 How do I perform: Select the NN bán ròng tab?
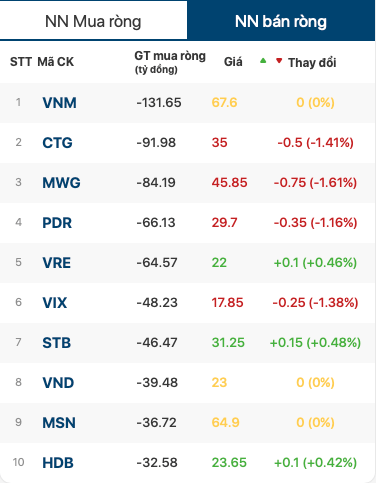[281, 21]
